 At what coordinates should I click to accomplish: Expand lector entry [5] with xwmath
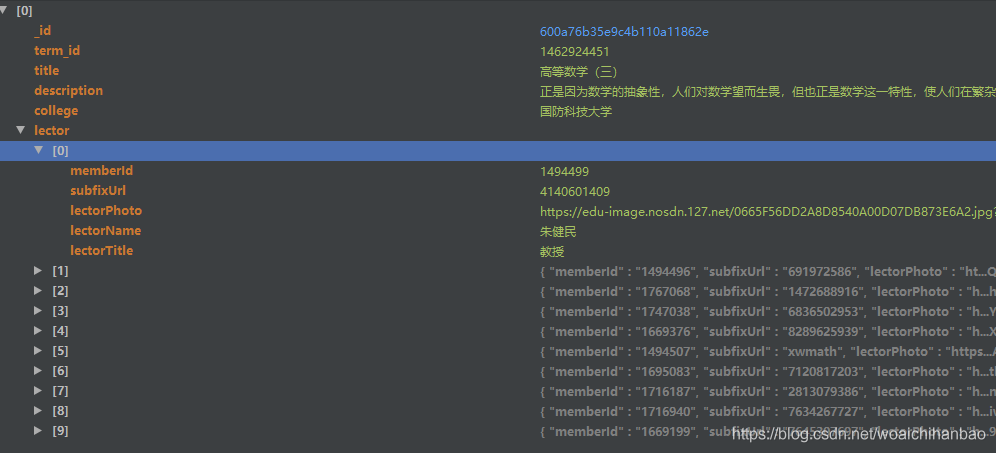click(x=38, y=351)
